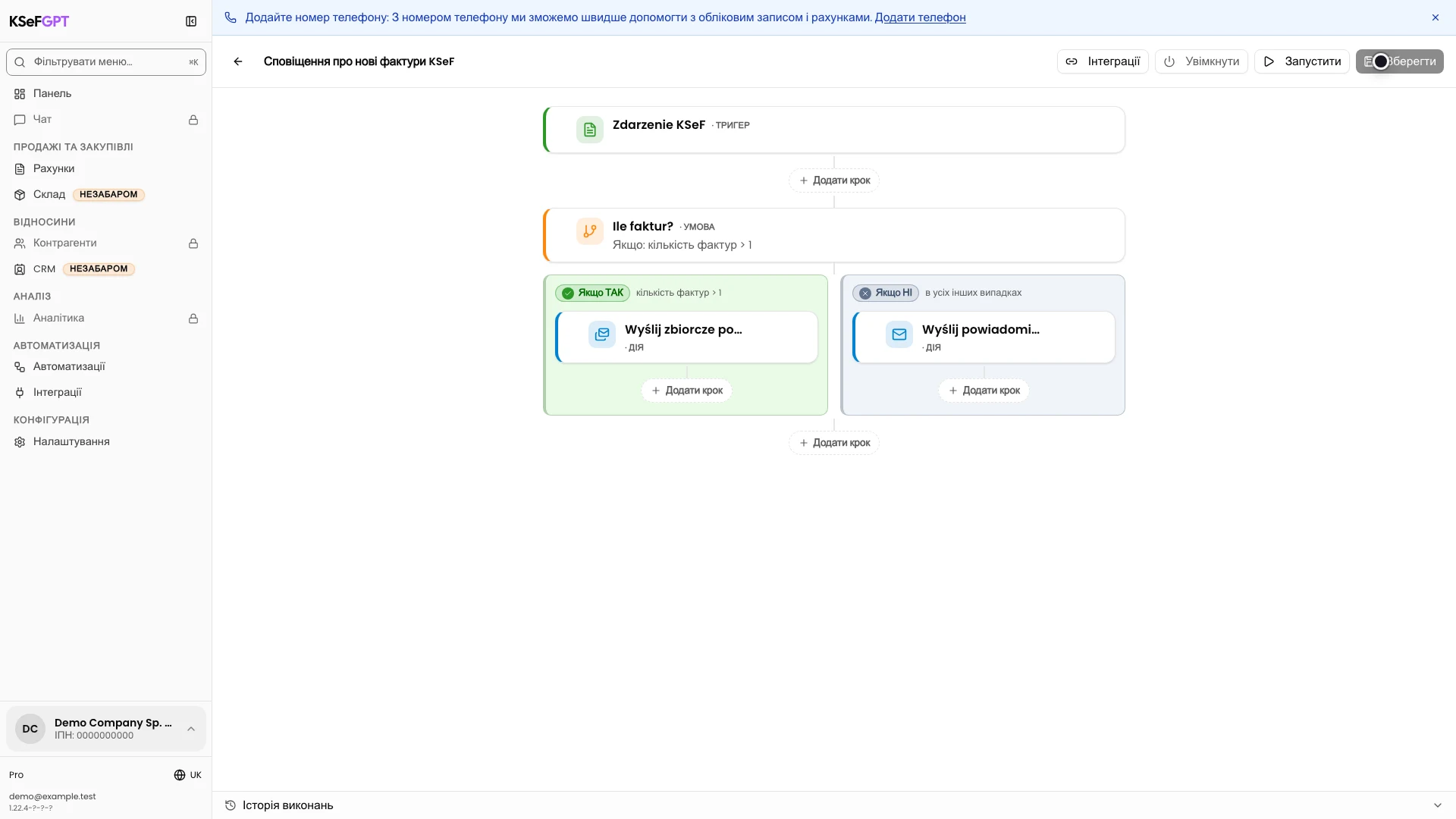The width and height of the screenshot is (1456, 819).
Task: Click the KSeFGPT logo
Action: point(39,21)
